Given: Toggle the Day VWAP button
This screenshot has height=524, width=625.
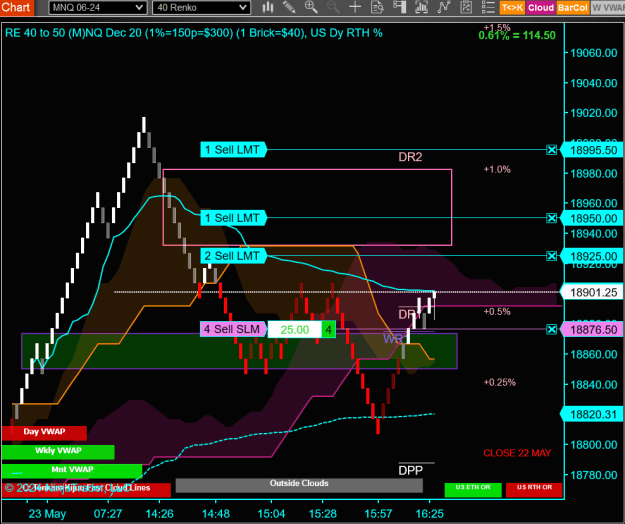Looking at the screenshot, I should pos(44,433).
